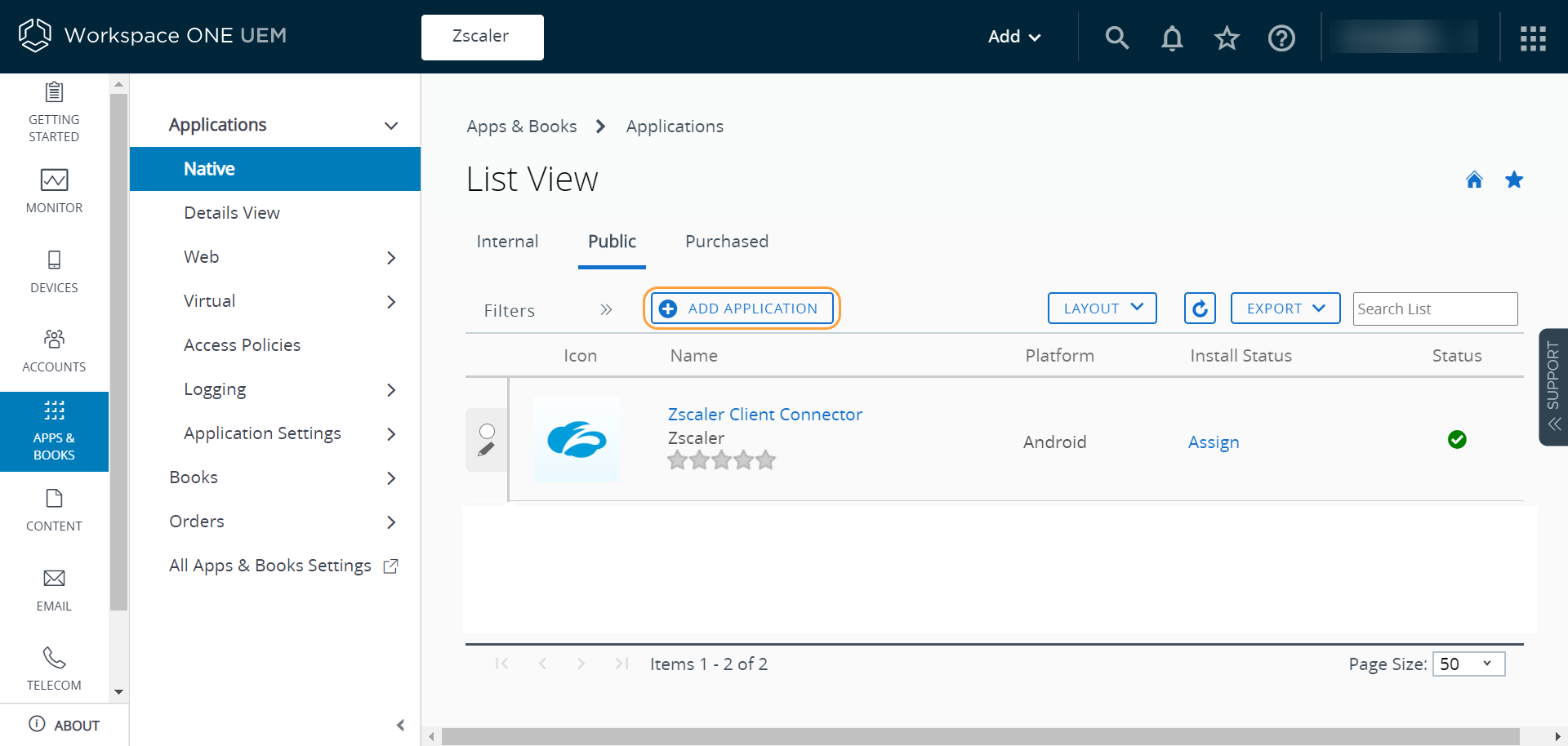Change the Page Size dropdown
The width and height of the screenshot is (1568, 746).
[1468, 664]
